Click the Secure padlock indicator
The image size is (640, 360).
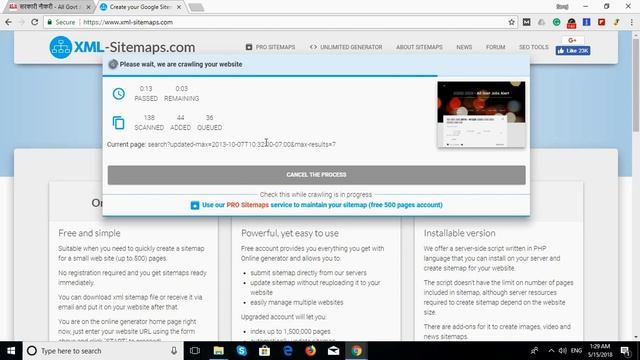point(61,22)
